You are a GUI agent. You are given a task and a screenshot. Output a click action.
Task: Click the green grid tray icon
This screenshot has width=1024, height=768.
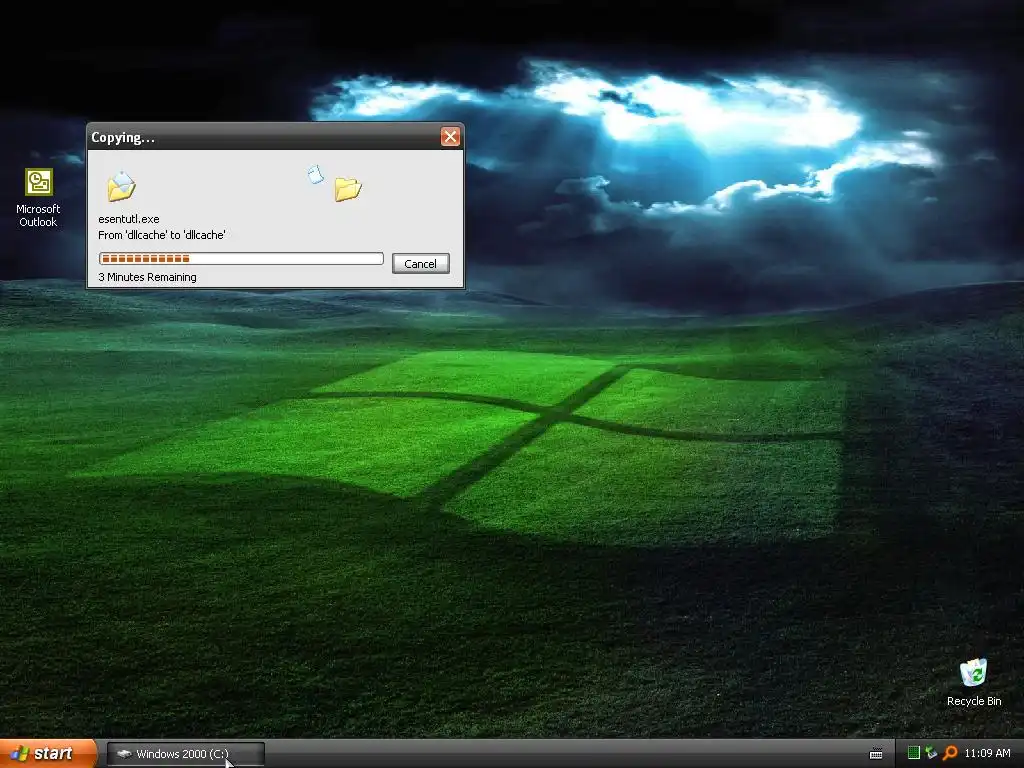pyautogui.click(x=914, y=753)
